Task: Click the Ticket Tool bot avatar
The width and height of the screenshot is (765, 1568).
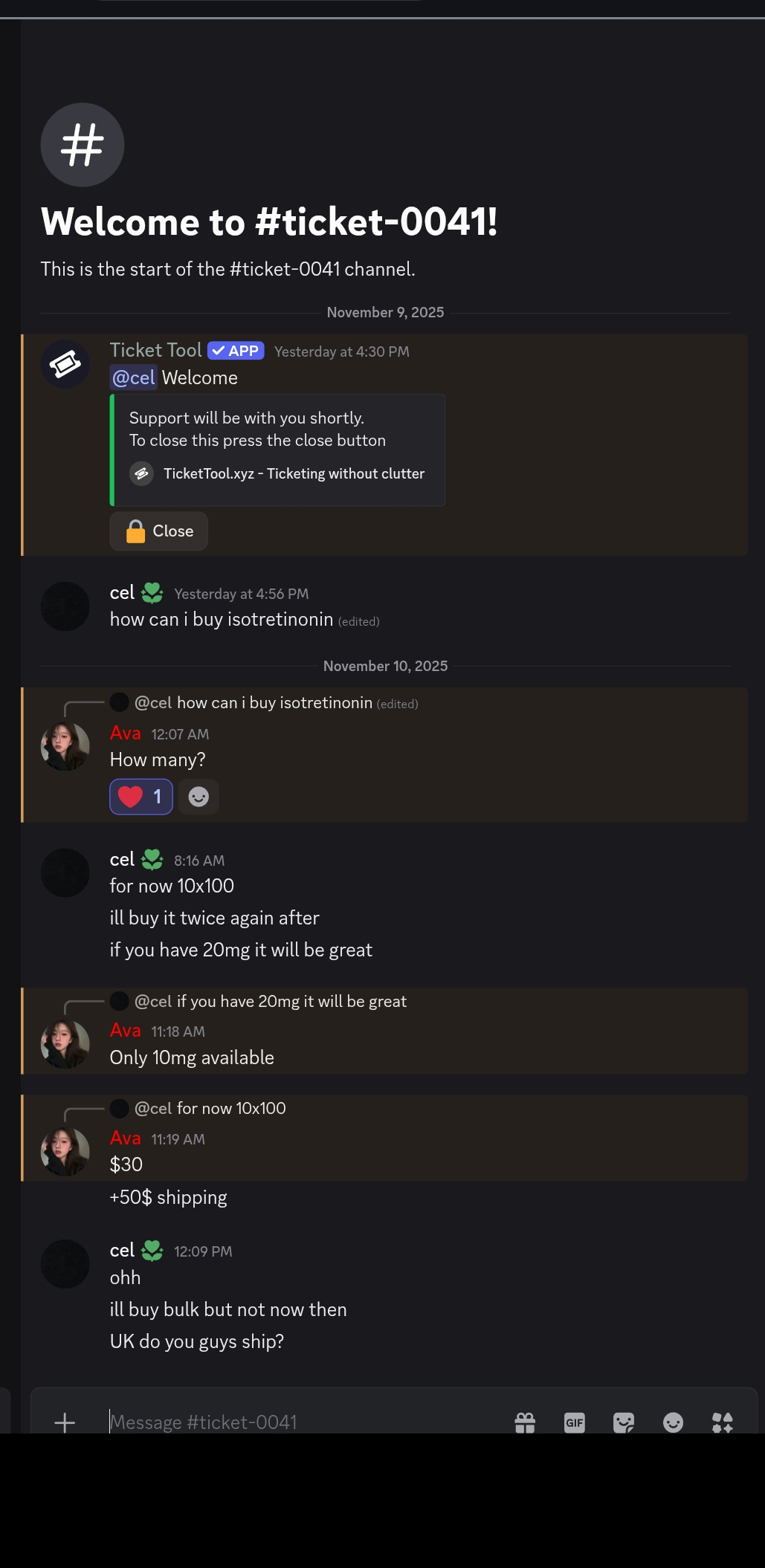Action: point(65,364)
